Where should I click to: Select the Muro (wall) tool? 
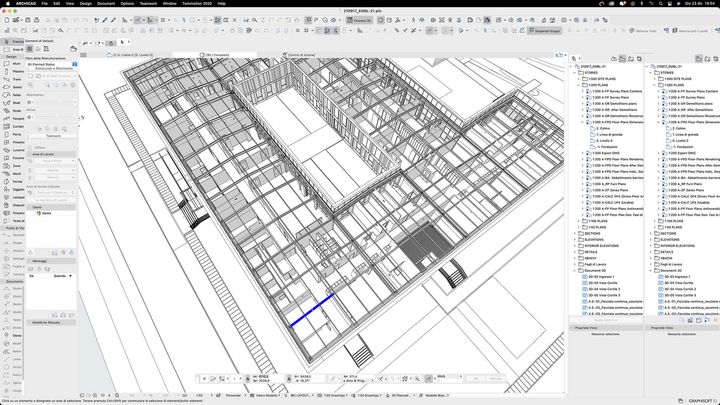pos(13,63)
